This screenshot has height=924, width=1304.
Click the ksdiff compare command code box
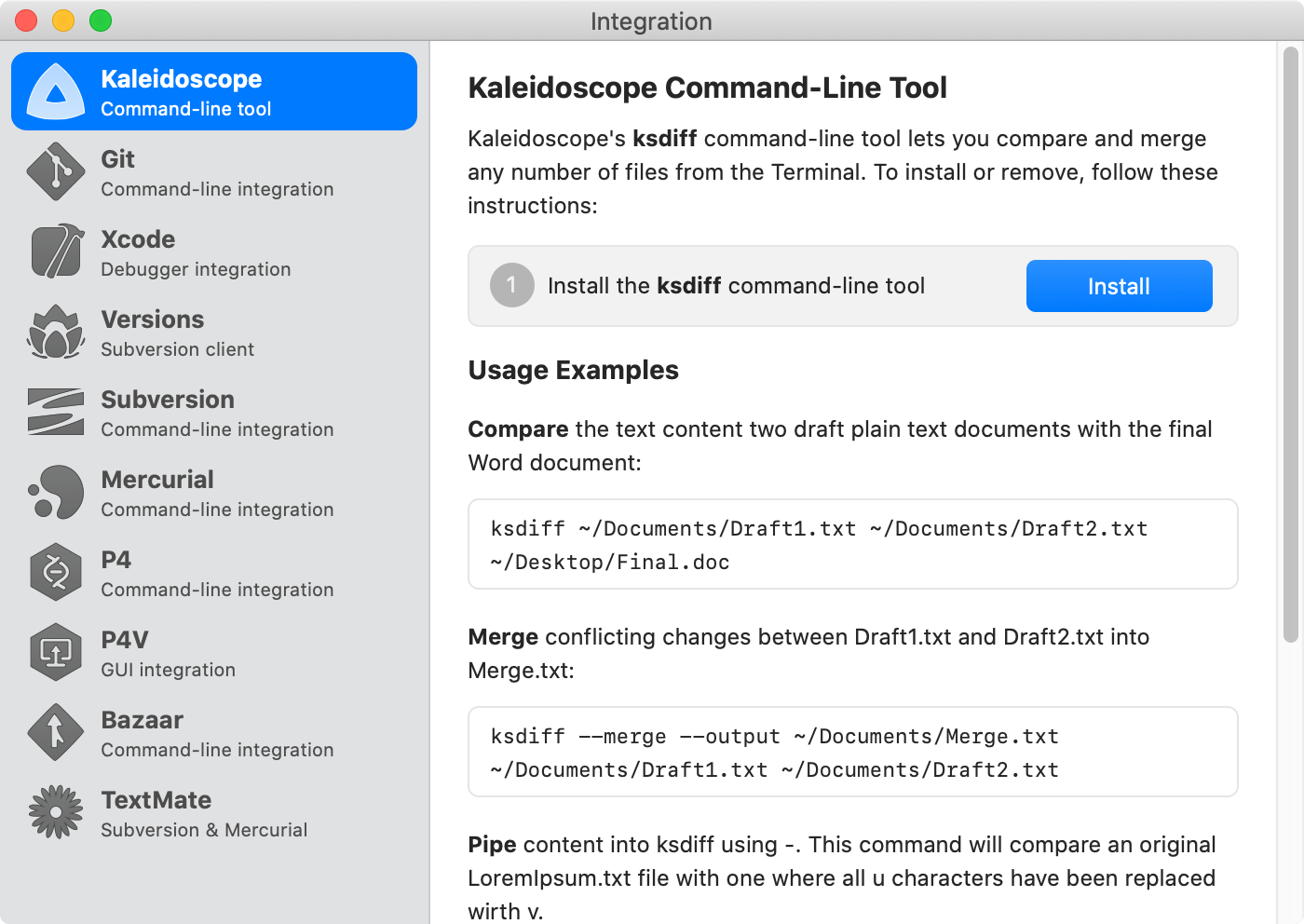coord(852,545)
